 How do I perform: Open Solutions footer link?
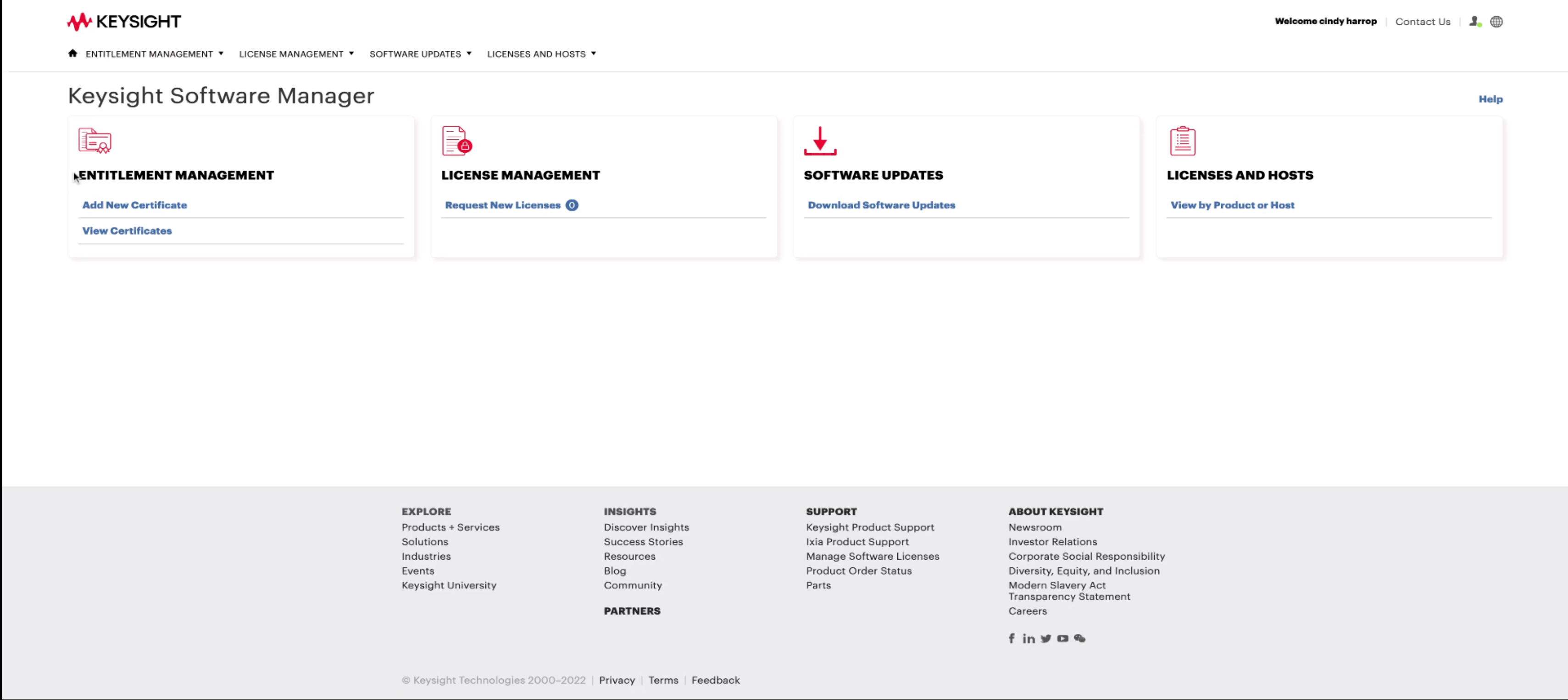coord(425,542)
